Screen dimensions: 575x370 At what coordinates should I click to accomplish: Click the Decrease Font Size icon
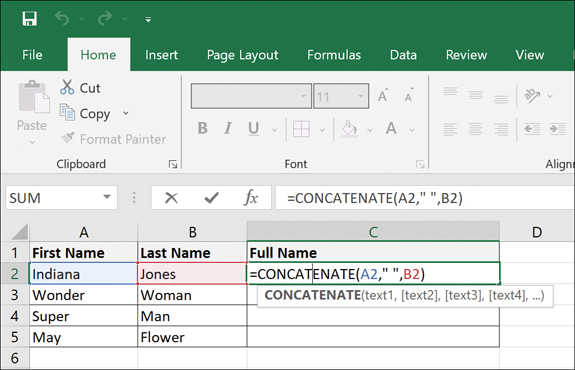point(409,96)
